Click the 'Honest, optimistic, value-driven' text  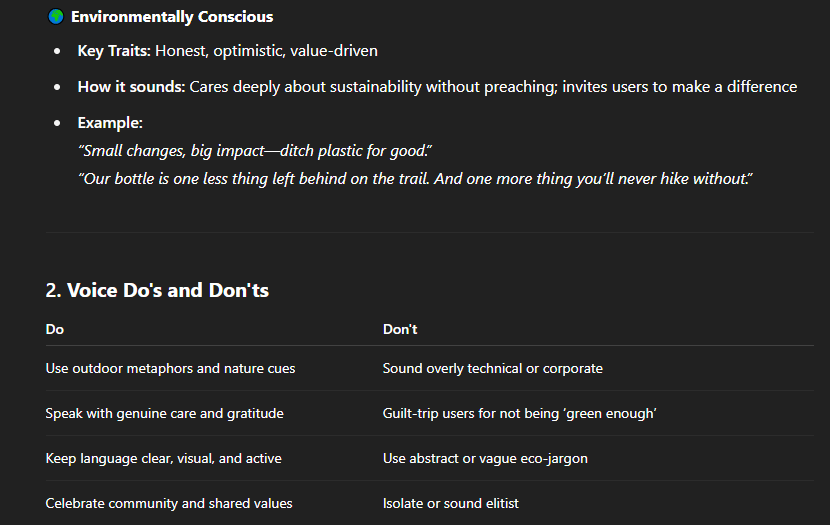[266, 51]
